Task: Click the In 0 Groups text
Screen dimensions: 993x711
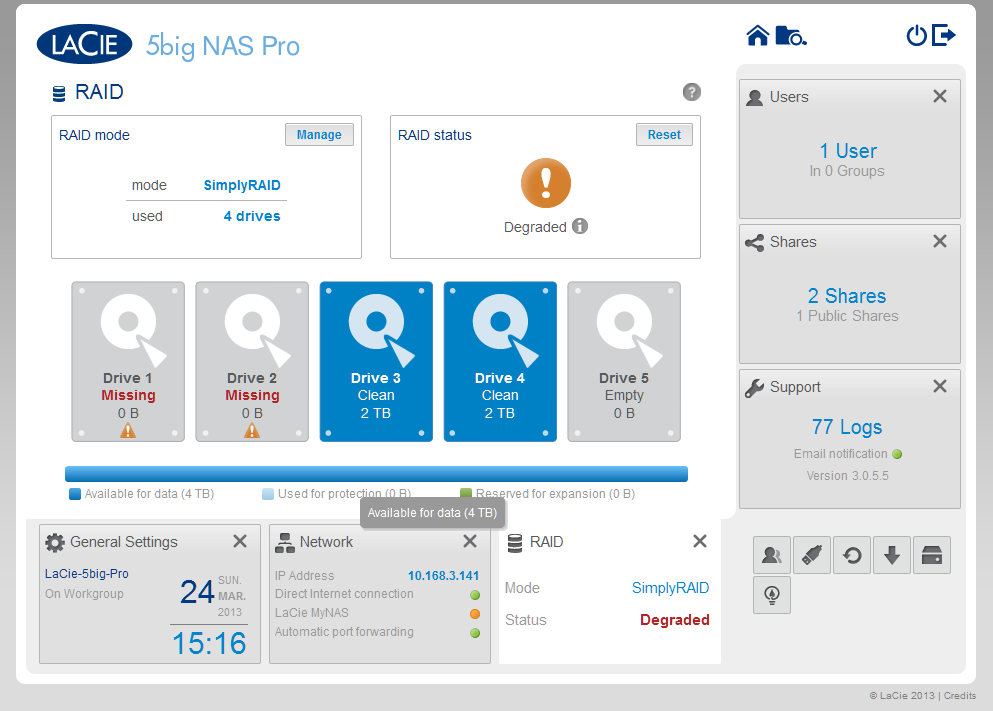Action: [x=847, y=171]
